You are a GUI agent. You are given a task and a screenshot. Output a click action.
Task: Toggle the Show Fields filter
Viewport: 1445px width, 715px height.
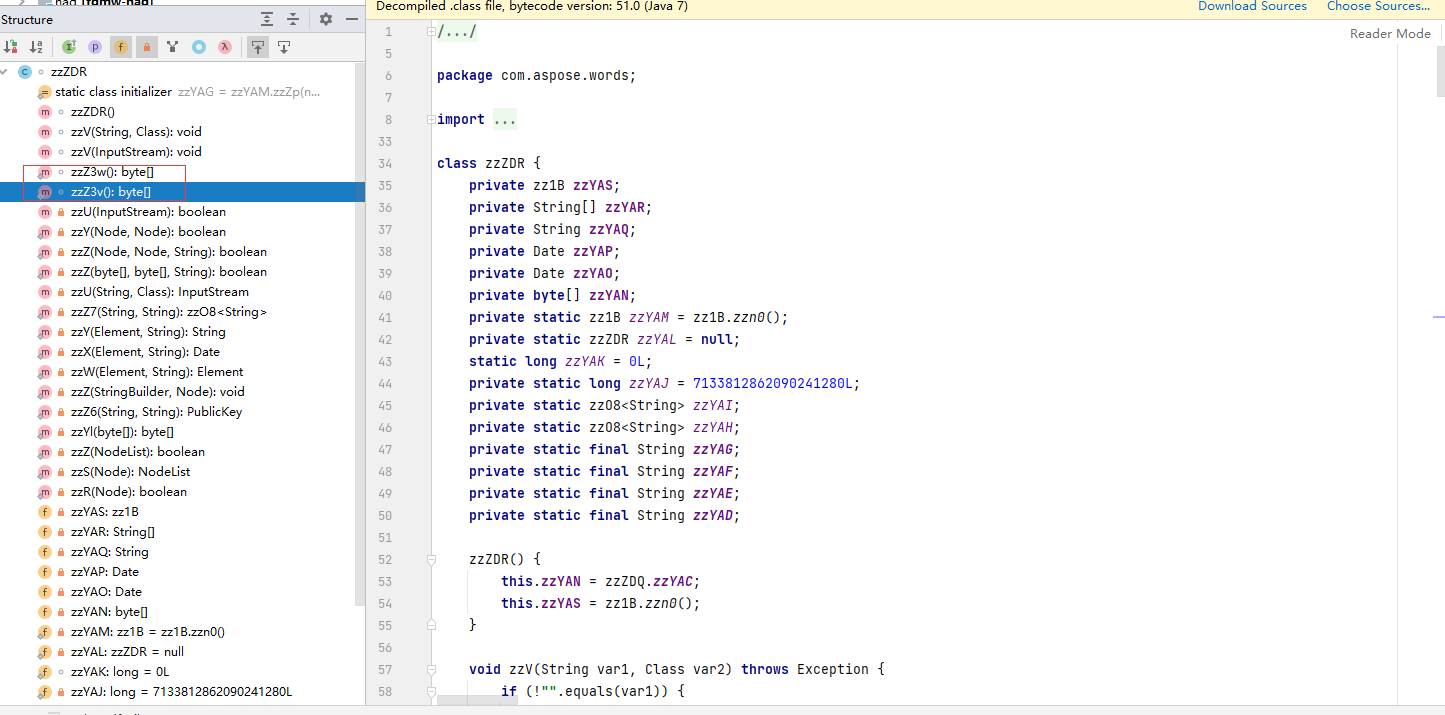120,46
